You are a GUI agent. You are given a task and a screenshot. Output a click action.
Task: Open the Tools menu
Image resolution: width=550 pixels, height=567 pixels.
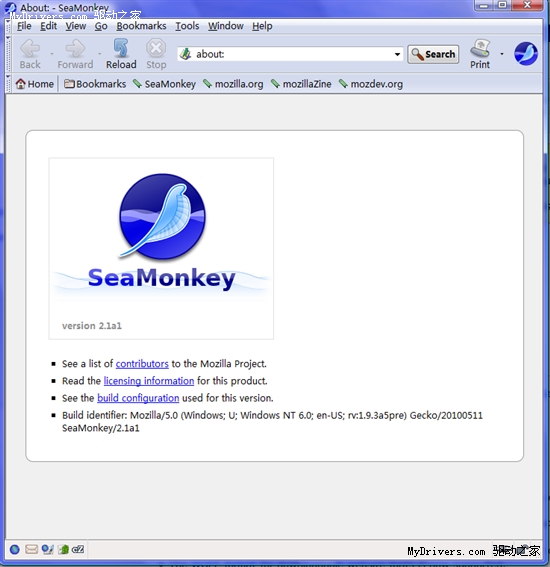[x=187, y=26]
